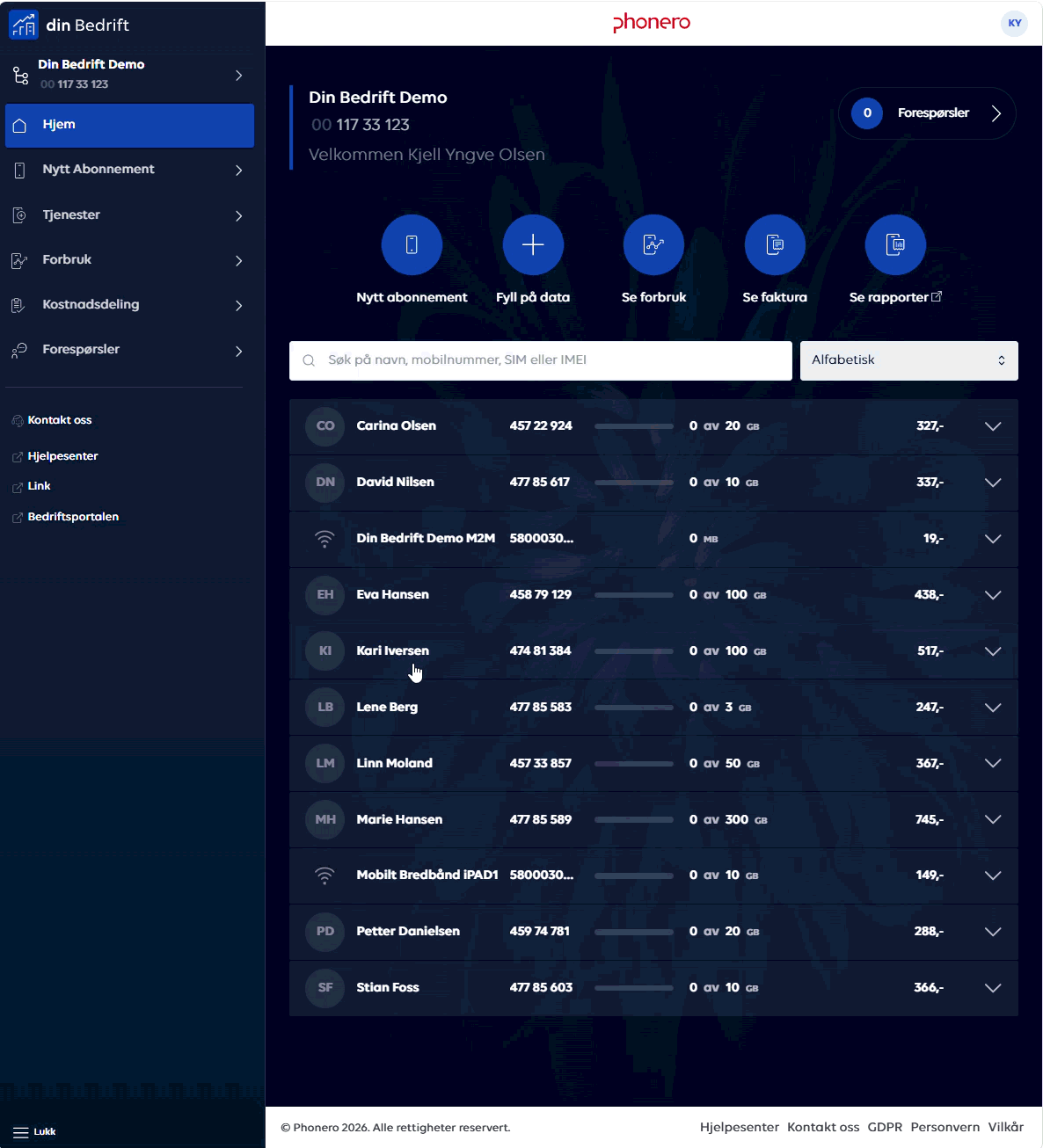This screenshot has width=1043, height=1148.
Task: Expand the Din Bedrift Demo account switcher arrow
Action: click(239, 76)
